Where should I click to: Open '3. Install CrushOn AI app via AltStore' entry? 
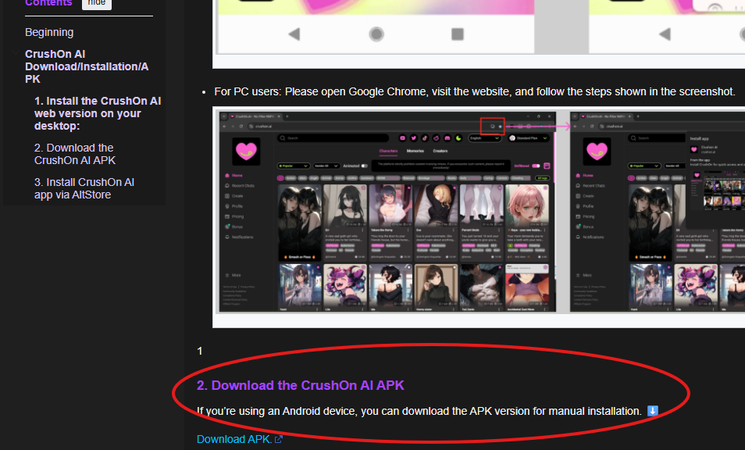(84, 189)
